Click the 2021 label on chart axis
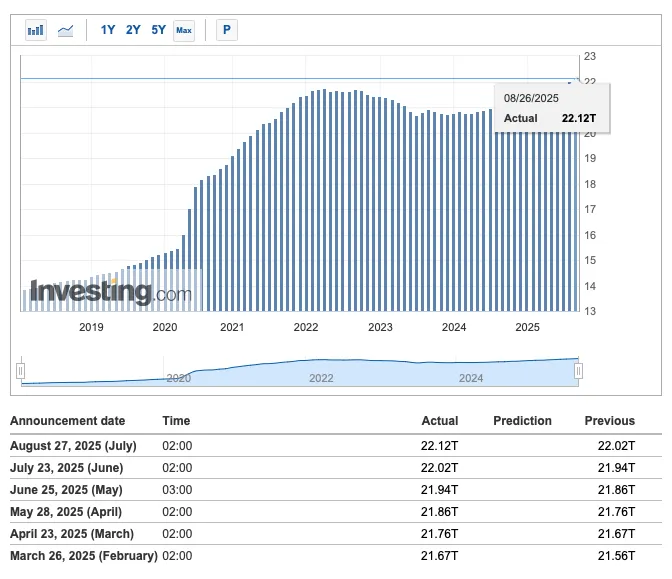The width and height of the screenshot is (672, 579). pyautogui.click(x=232, y=327)
